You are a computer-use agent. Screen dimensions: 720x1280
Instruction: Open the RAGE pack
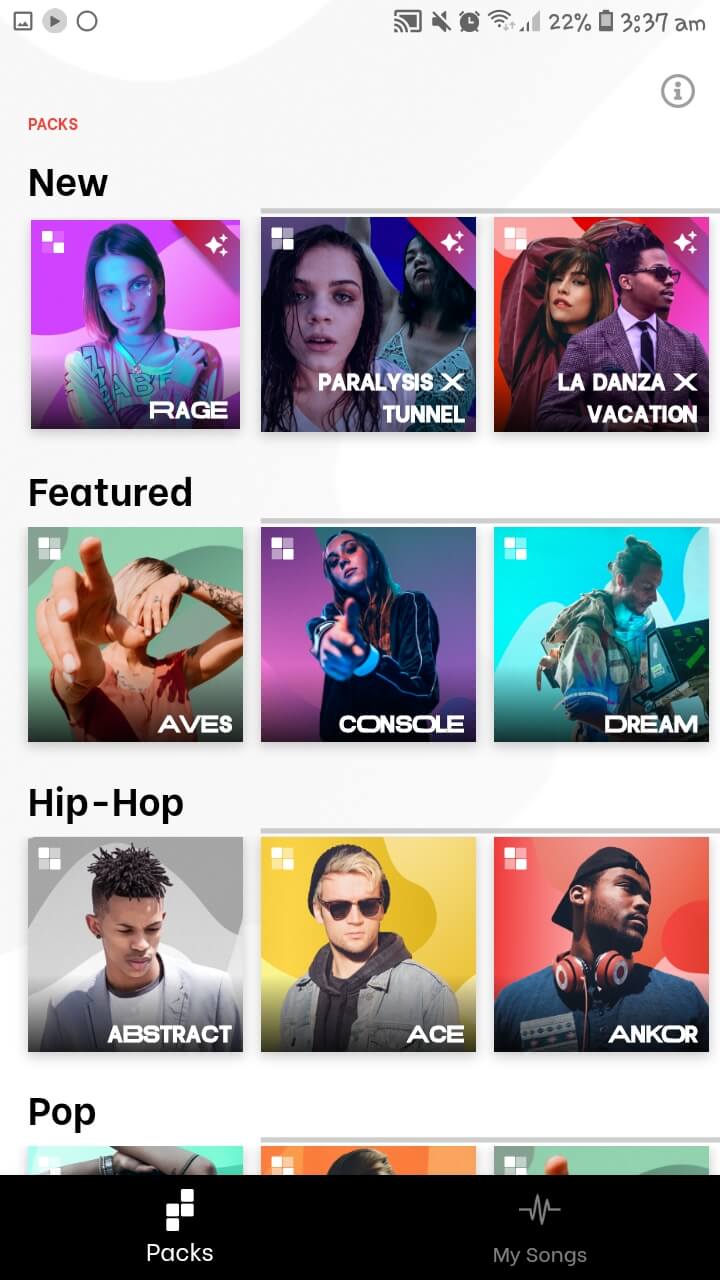click(135, 325)
